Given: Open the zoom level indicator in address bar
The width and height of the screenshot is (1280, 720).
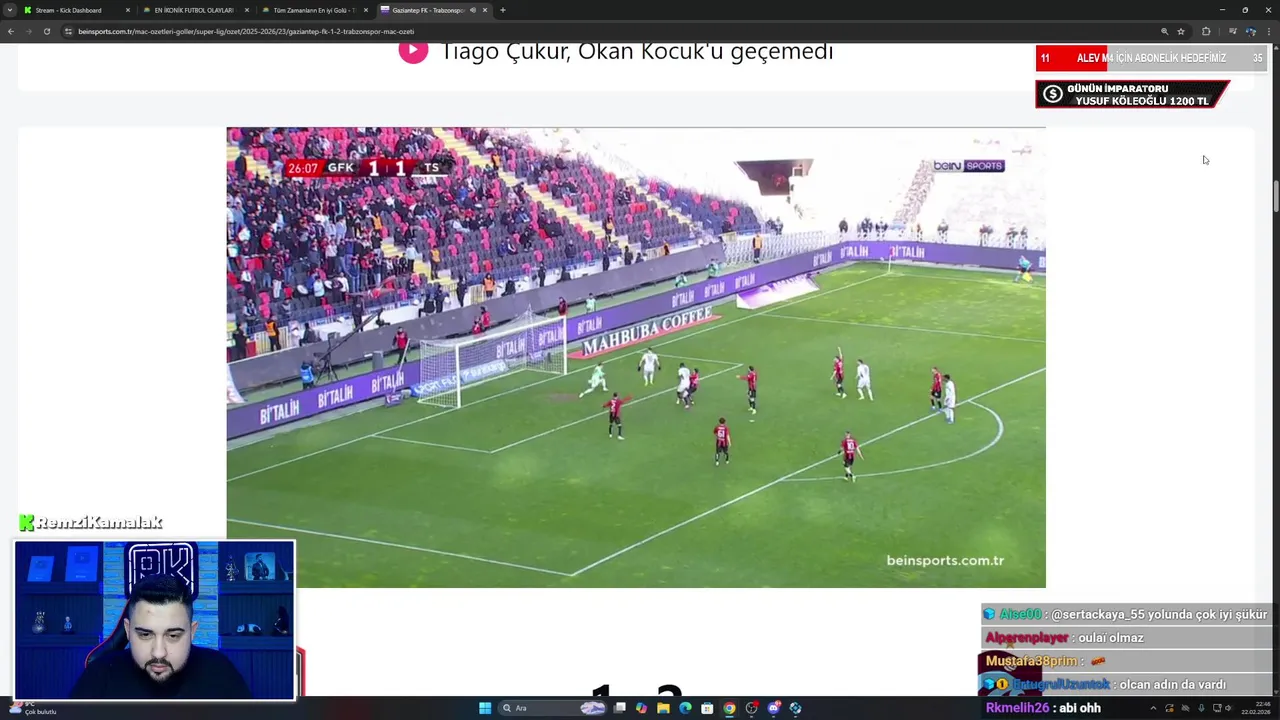Looking at the screenshot, I should [x=1164, y=31].
